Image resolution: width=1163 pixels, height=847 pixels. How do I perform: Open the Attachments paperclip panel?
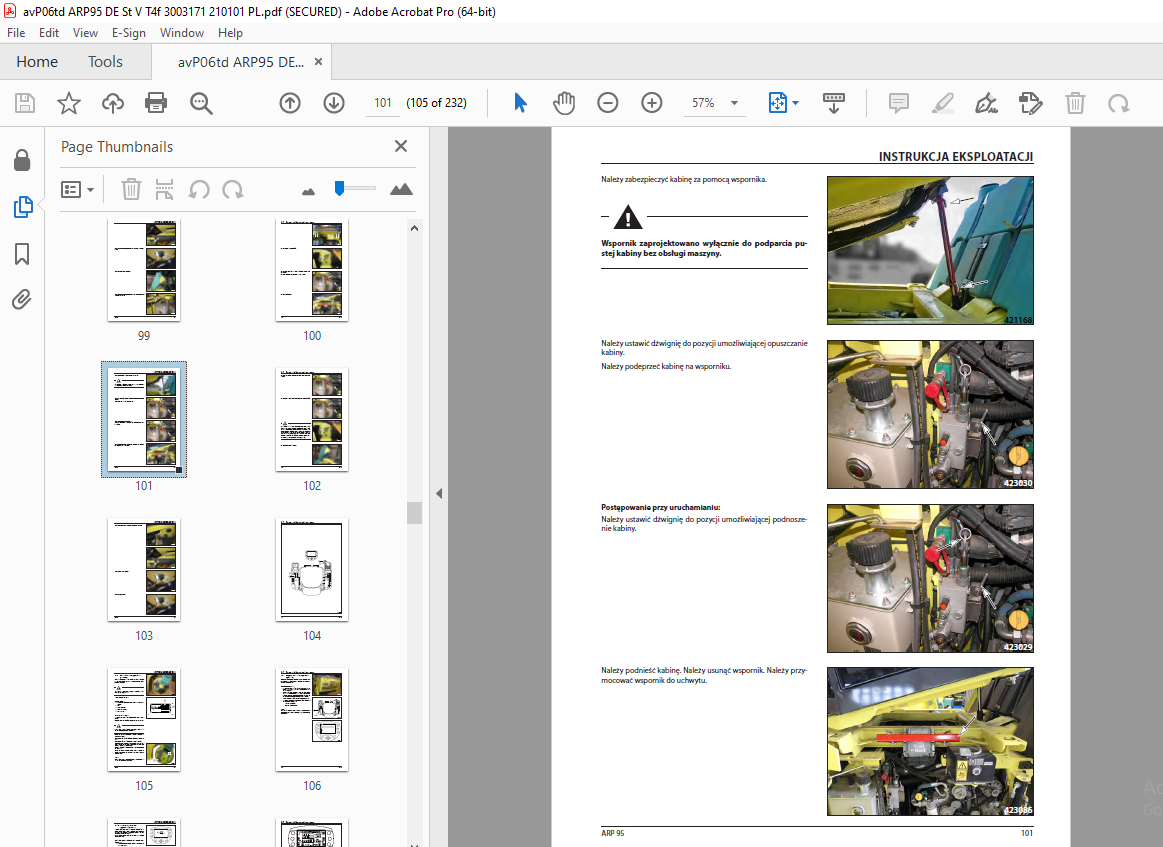pyautogui.click(x=22, y=300)
